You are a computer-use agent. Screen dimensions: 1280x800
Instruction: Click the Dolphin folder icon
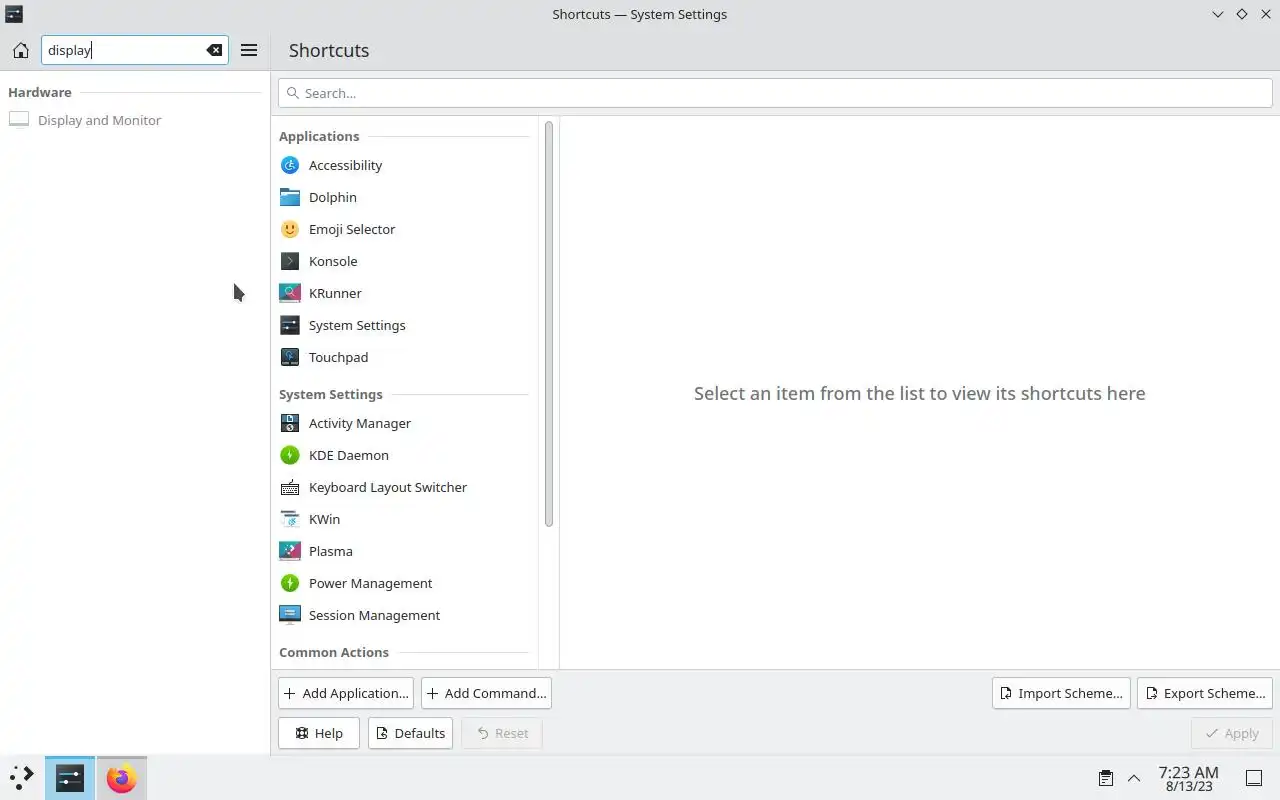290,197
